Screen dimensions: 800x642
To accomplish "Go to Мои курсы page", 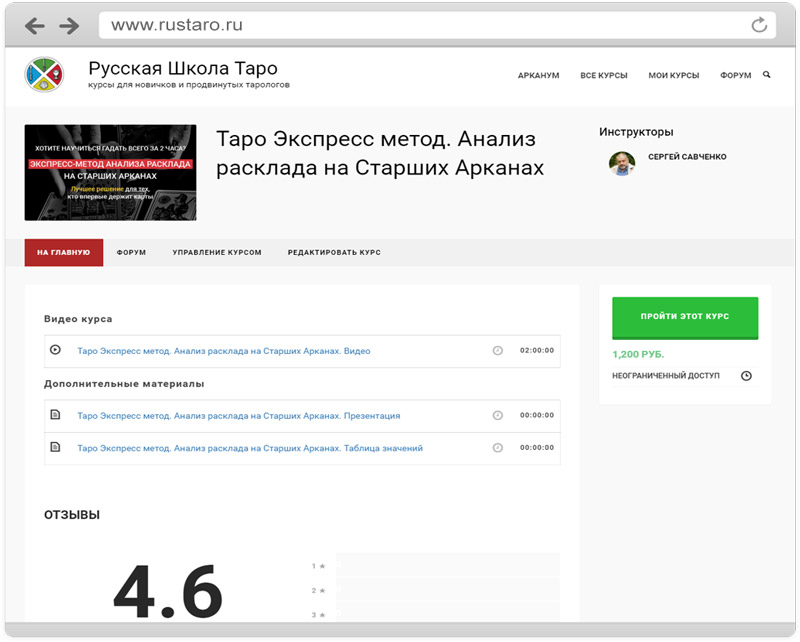I will 673,76.
